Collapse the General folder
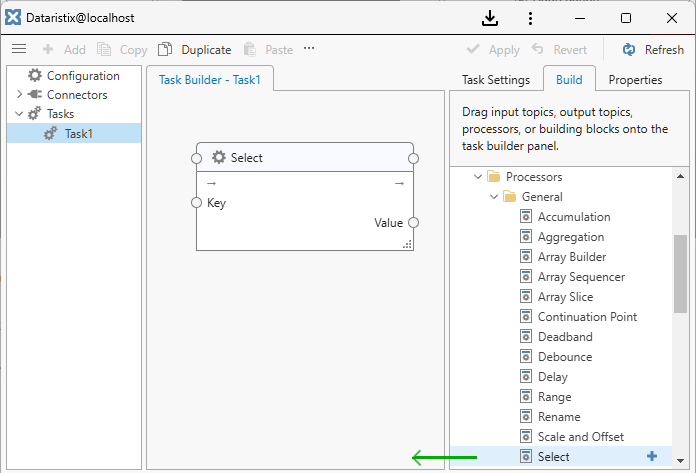 (x=492, y=197)
